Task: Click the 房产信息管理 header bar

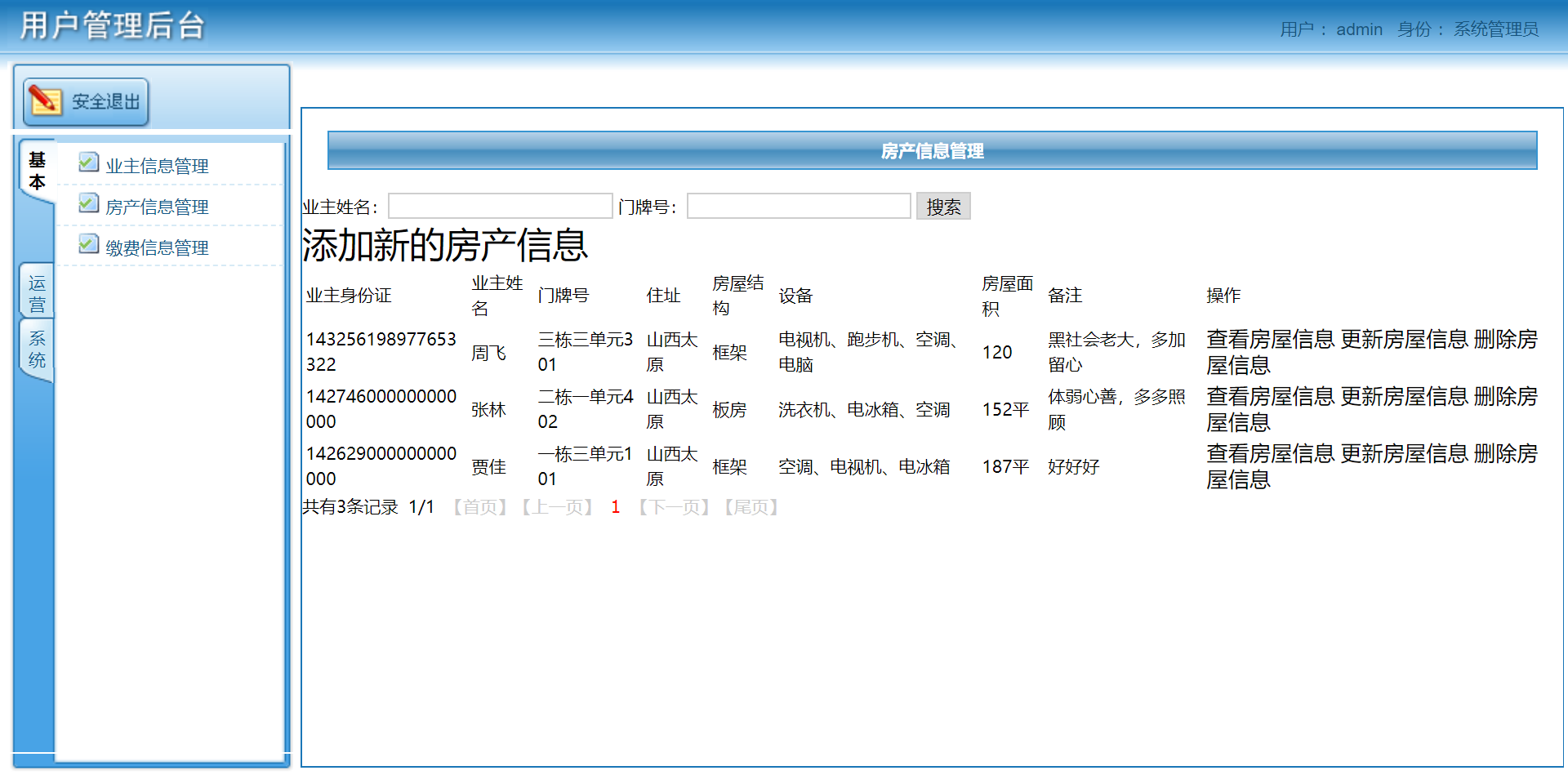Action: pyautogui.click(x=931, y=151)
